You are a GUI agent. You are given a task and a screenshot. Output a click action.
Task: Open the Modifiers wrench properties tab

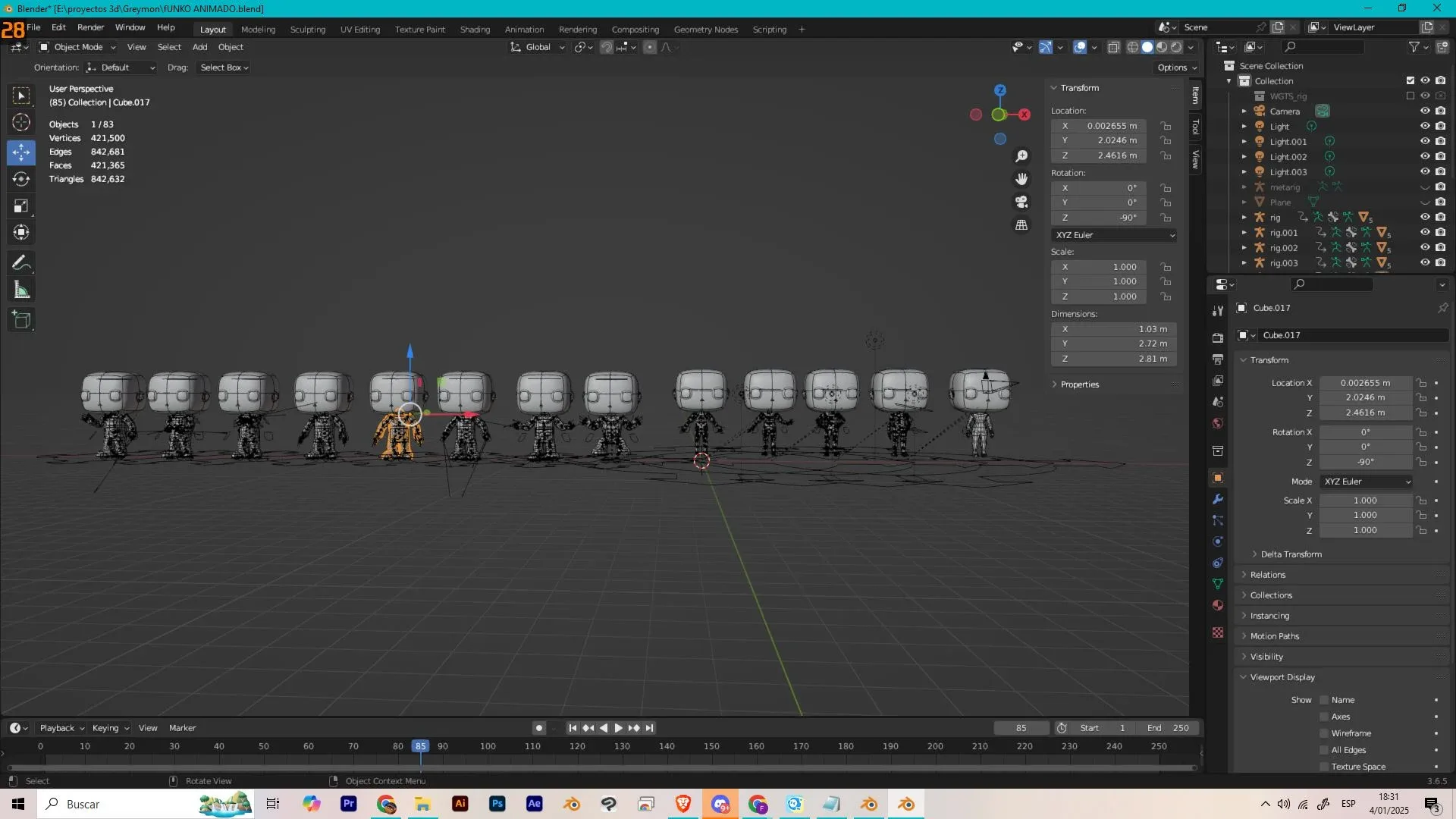point(1218,499)
